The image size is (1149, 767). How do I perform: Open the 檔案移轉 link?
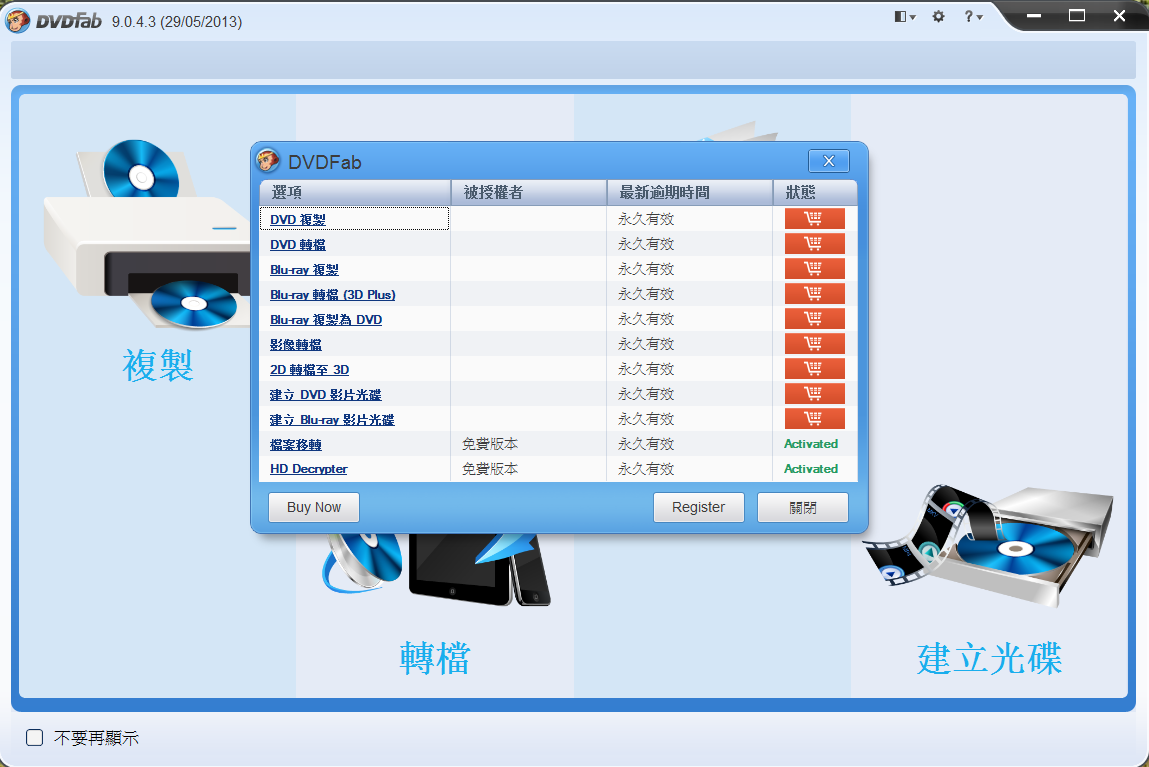coord(295,445)
